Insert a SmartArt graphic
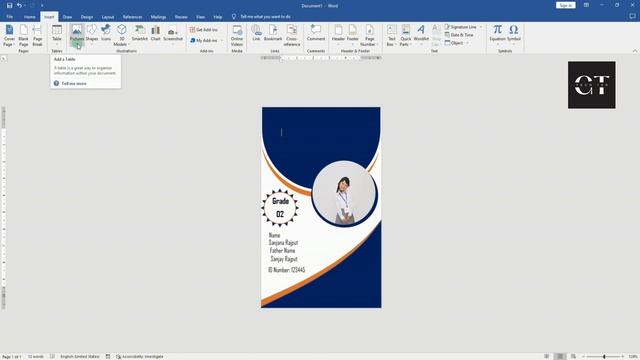Viewport: 640px width, 360px height. click(140, 33)
